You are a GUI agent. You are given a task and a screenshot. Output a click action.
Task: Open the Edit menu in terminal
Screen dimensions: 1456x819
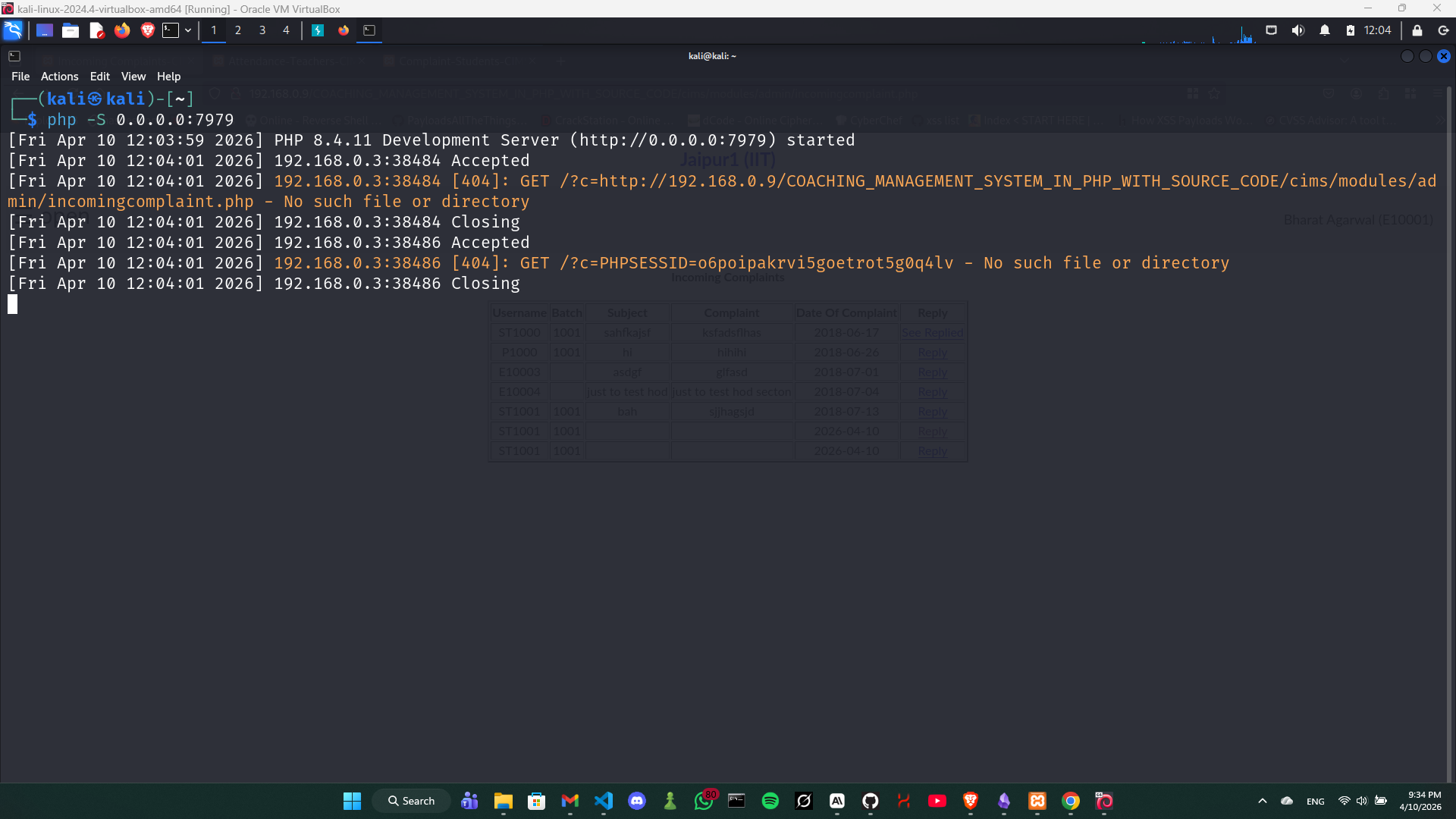(99, 77)
